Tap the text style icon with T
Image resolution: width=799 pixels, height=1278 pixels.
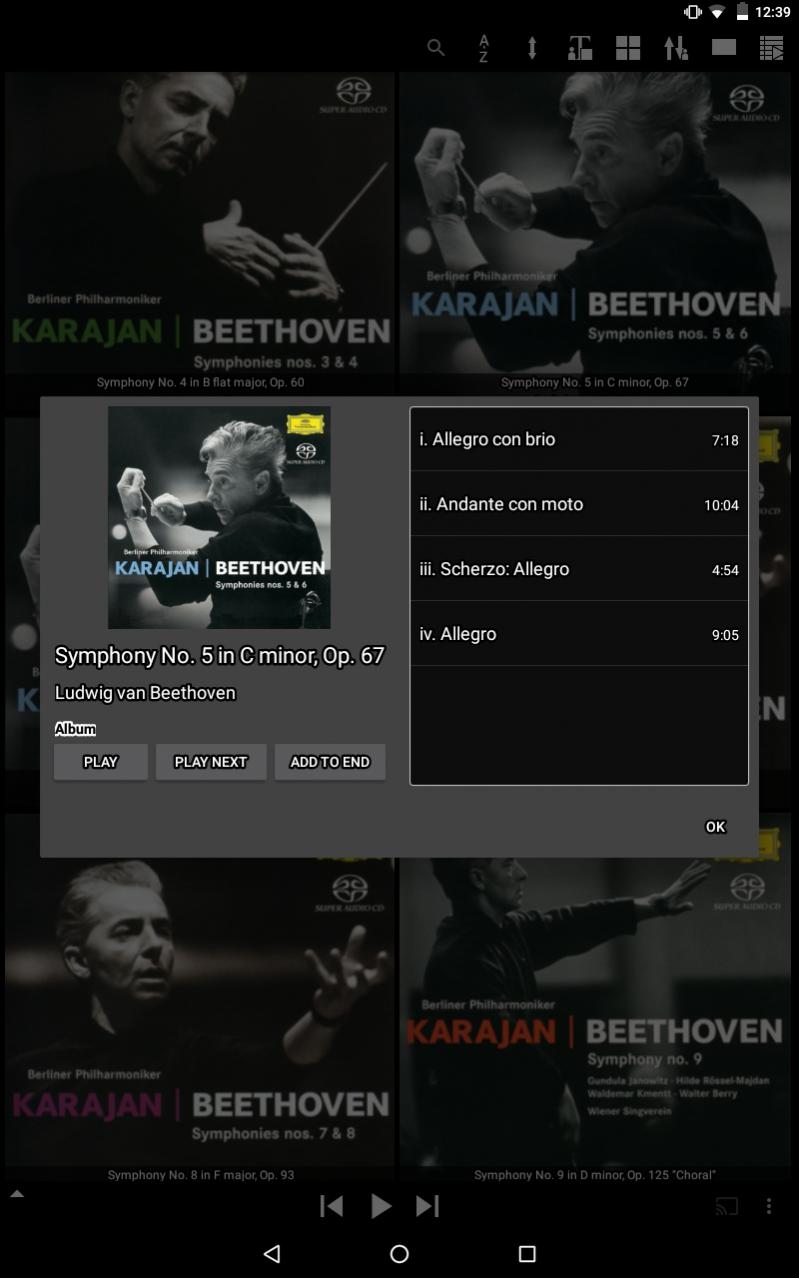click(580, 47)
